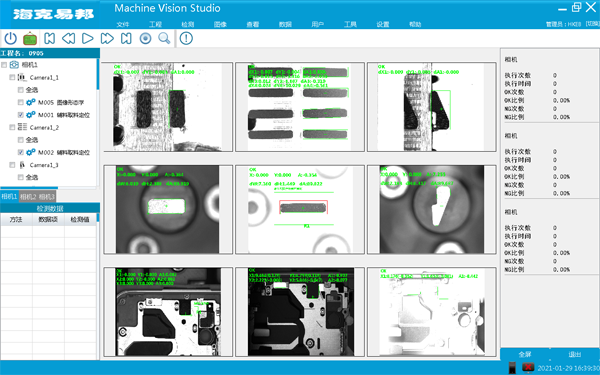Toggle the M001 checkbox under Camera1_1

[x=21, y=115]
